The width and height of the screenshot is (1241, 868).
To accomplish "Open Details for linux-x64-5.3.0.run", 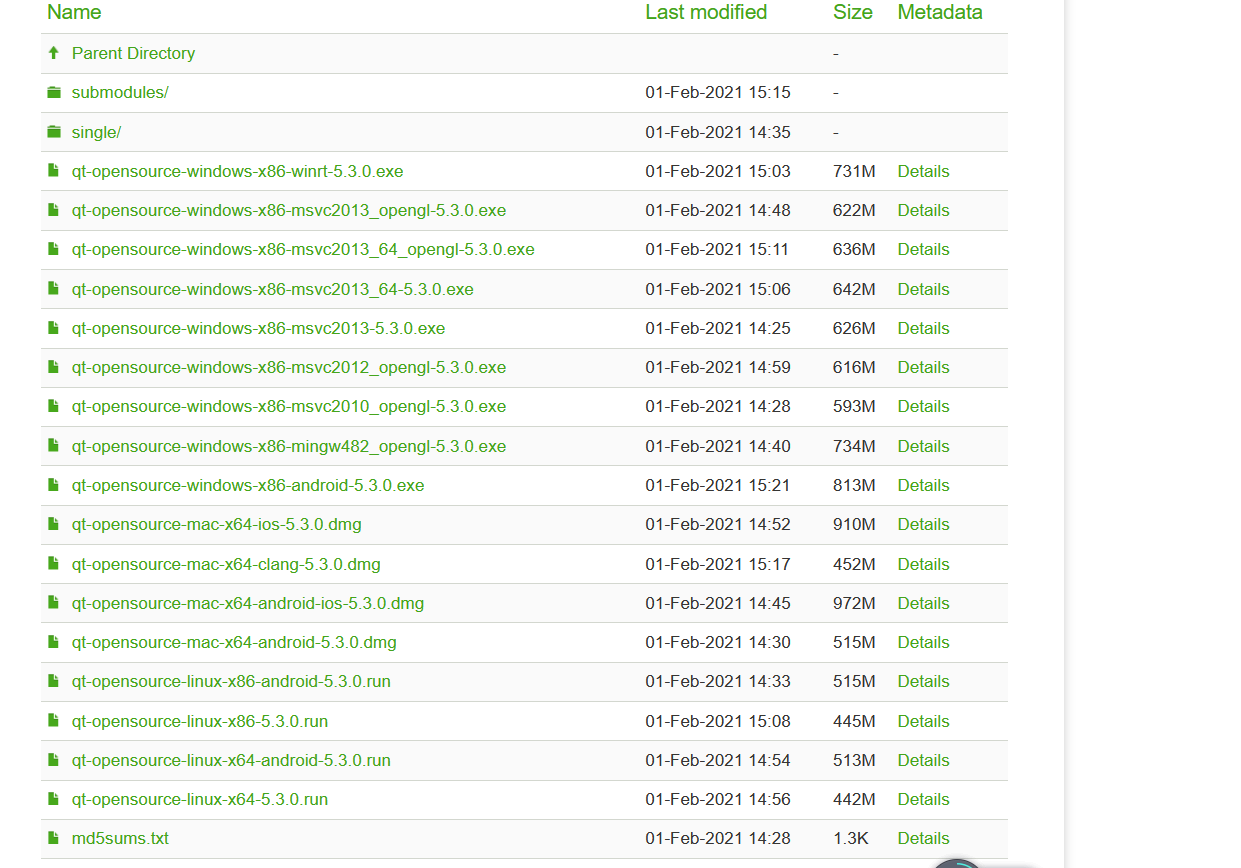I will point(923,799).
